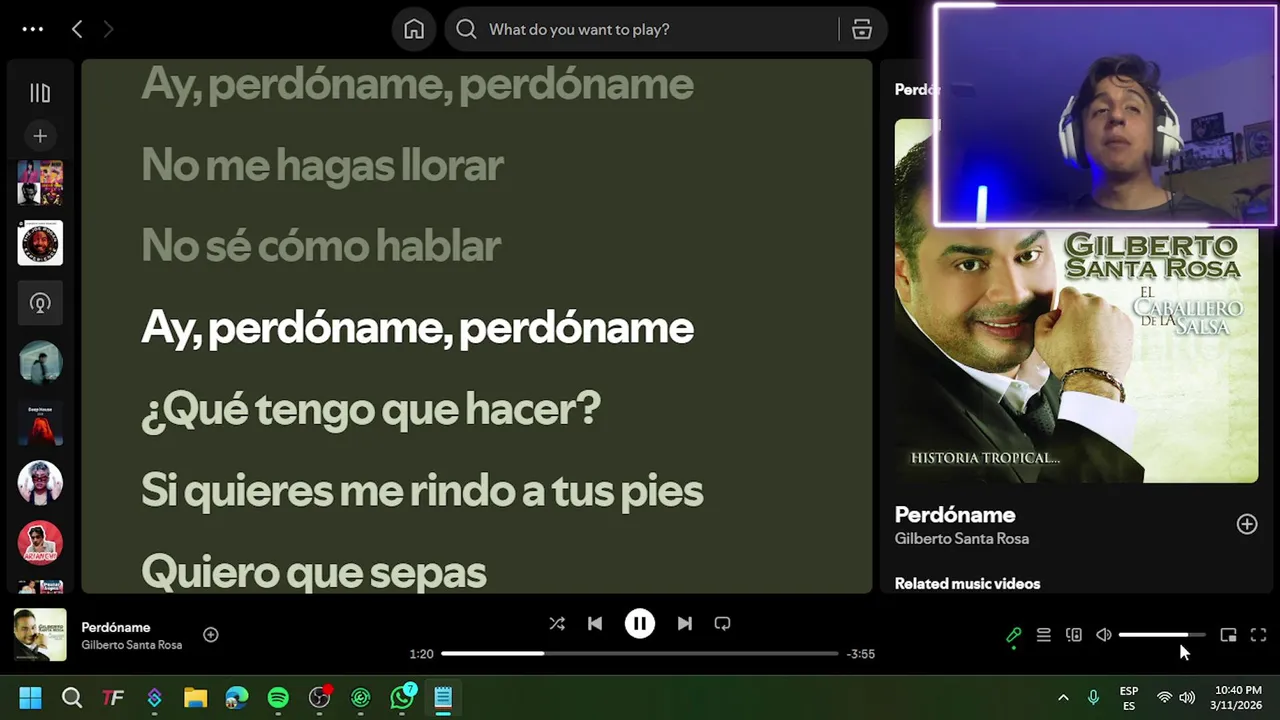Seek along the song progress bar

pos(640,654)
